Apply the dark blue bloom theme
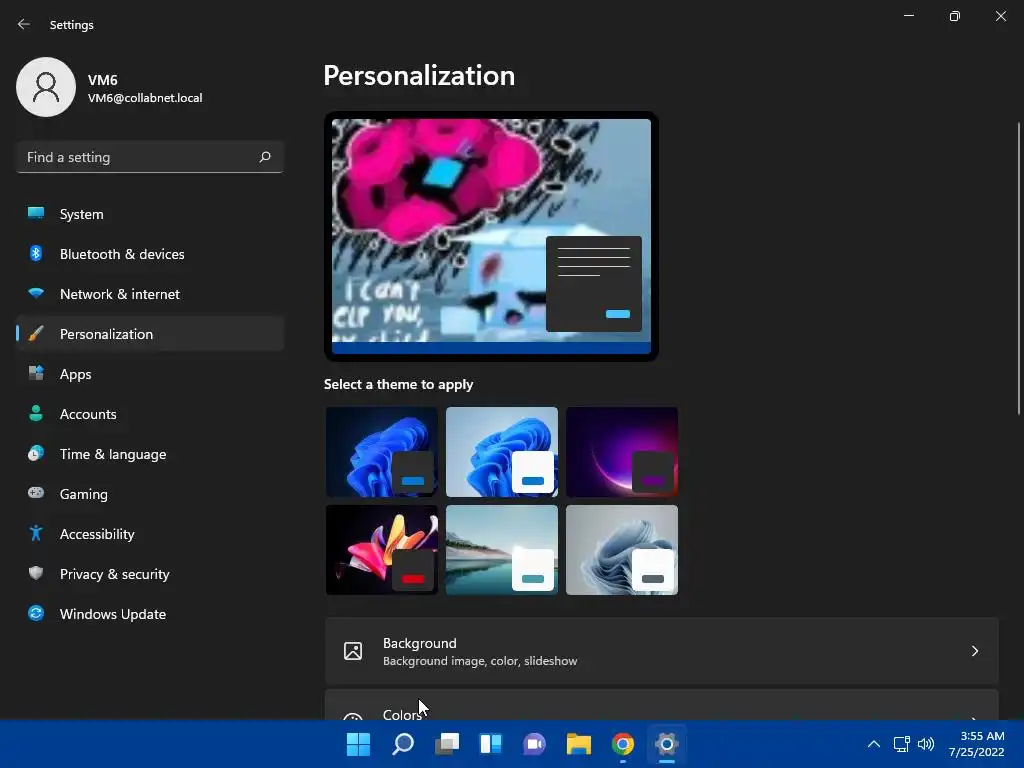 pyautogui.click(x=381, y=451)
